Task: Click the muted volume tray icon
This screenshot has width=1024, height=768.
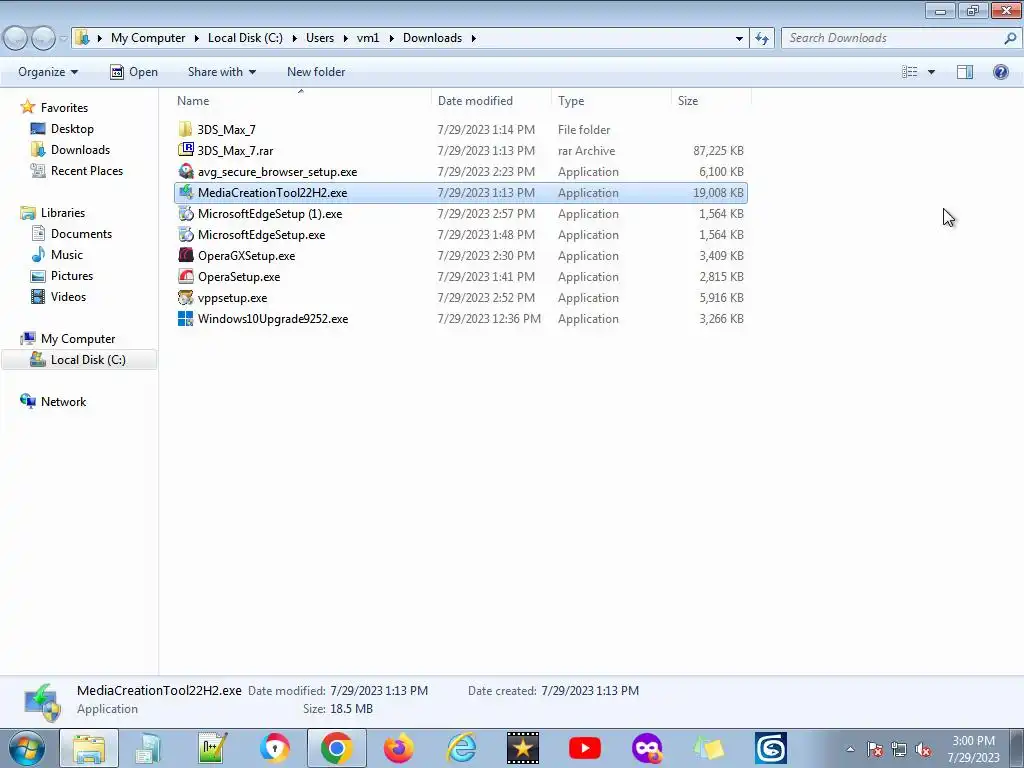Action: coord(923,750)
